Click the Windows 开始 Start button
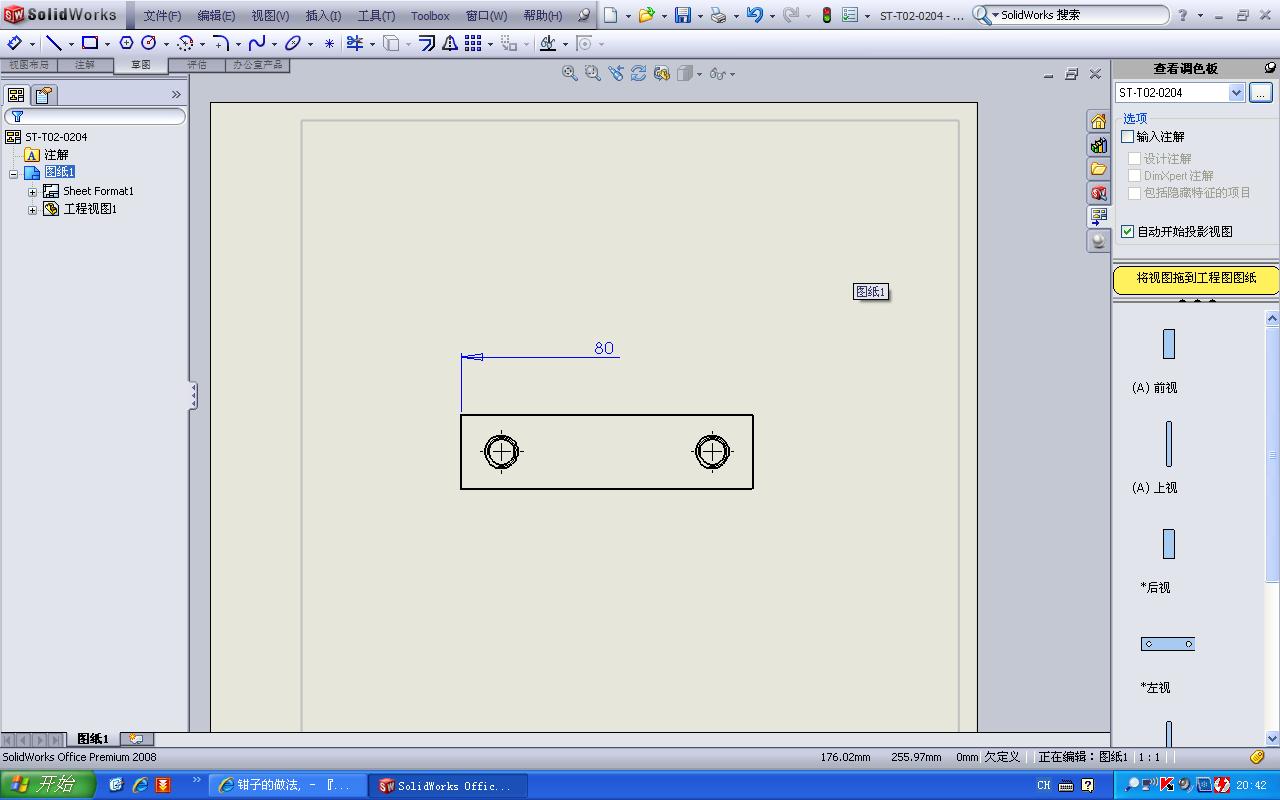The height and width of the screenshot is (800, 1280). pos(47,785)
